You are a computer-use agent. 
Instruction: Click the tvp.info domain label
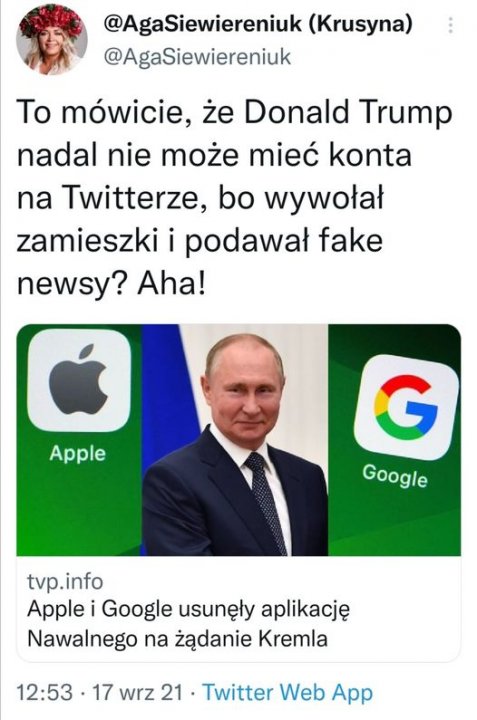coord(65,581)
